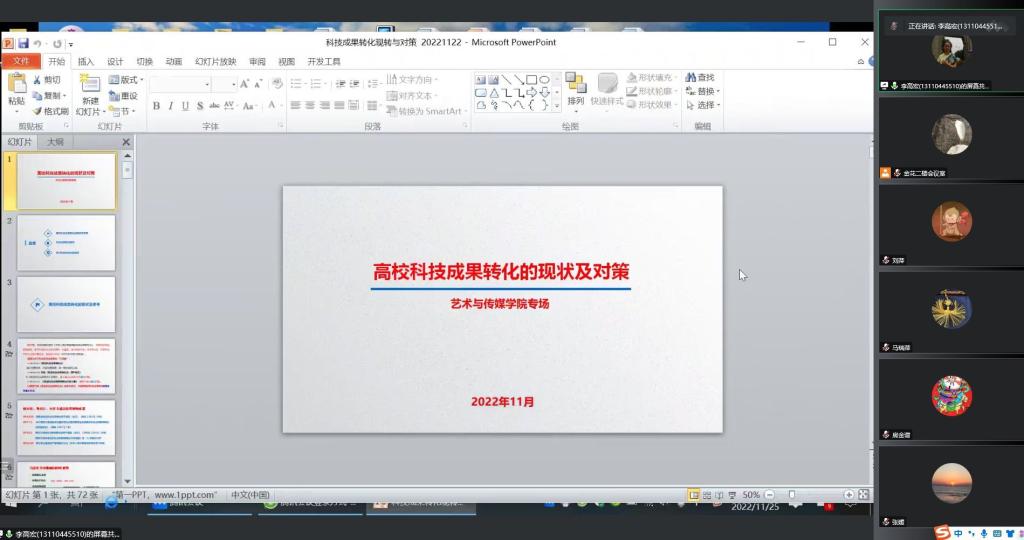Image resolution: width=1024 pixels, height=540 pixels.
Task: Toggle Italic formatting
Action: pos(171,106)
